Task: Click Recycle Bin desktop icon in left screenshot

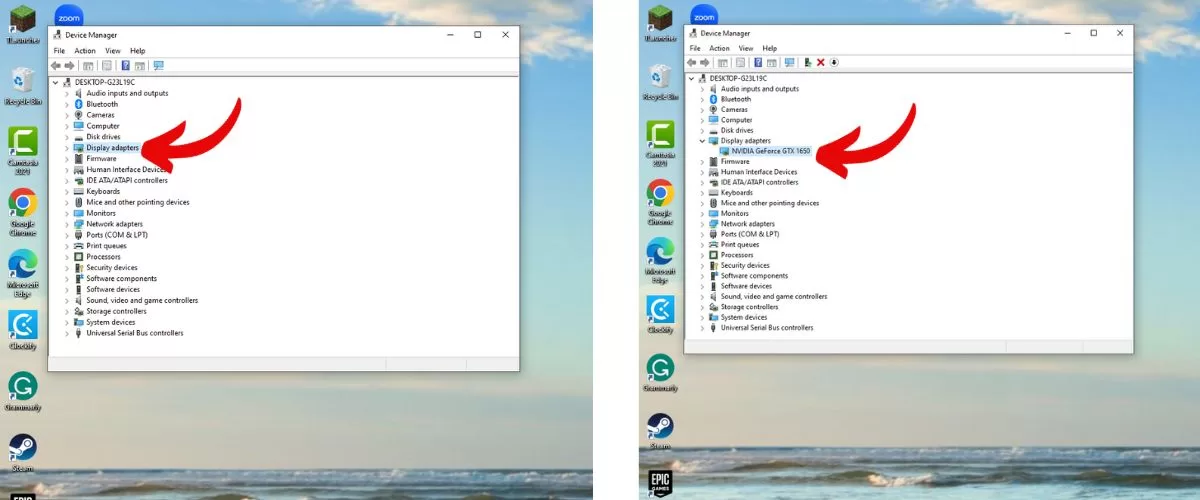Action: (x=22, y=86)
